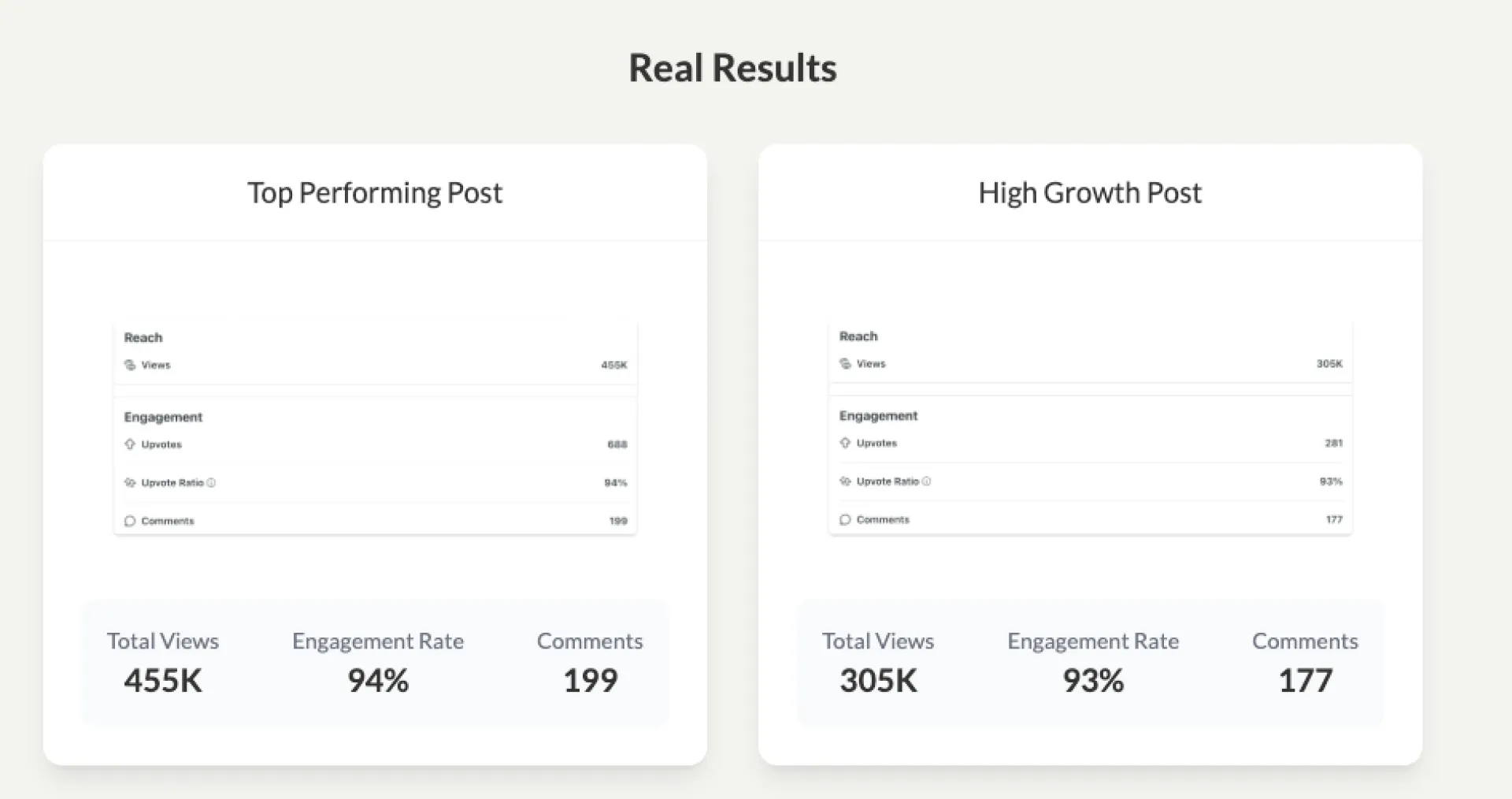Click the 93% Engagement Rate stat
The height and width of the screenshot is (799, 1512).
pos(1093,680)
